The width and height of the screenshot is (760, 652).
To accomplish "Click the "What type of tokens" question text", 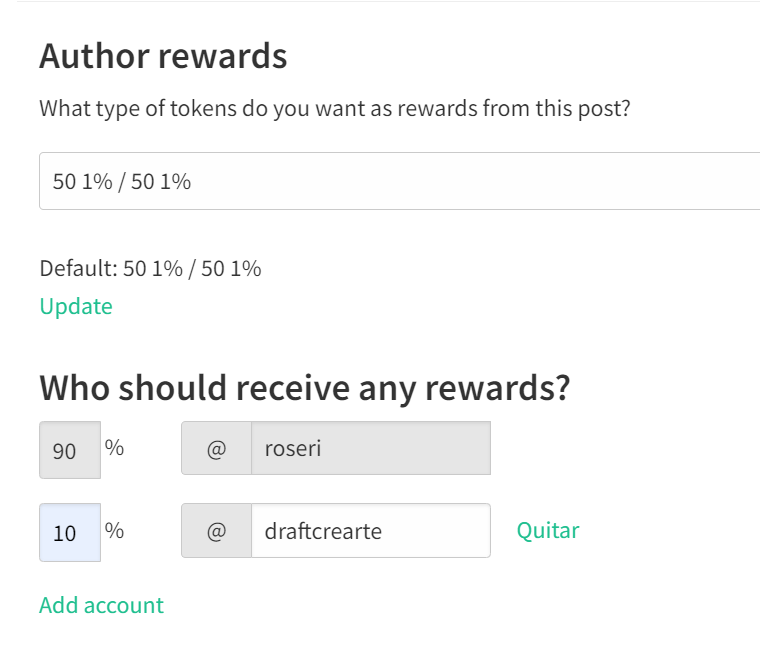I will [x=335, y=108].
